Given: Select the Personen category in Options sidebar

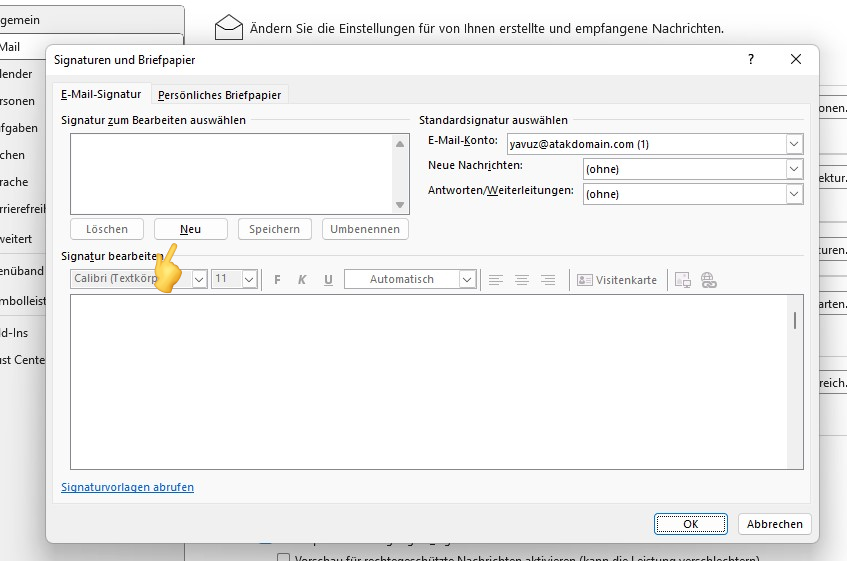Looking at the screenshot, I should [23, 101].
